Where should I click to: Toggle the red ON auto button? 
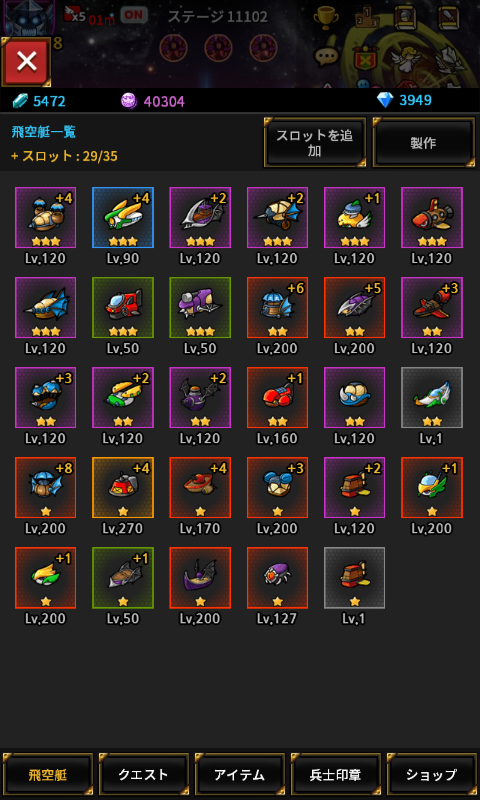click(134, 15)
